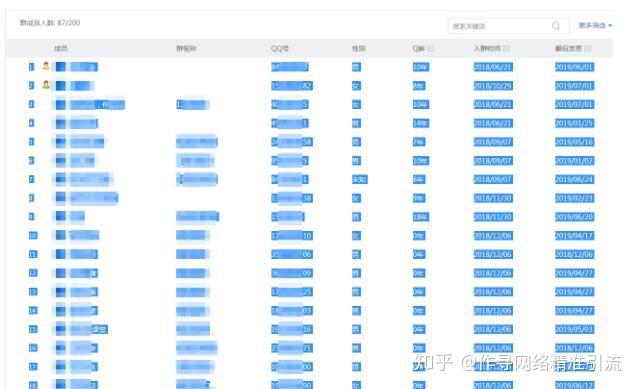Viewport: 638px width, 389px height.
Task: Click the 2019/06/01 last-spoke date in row 1
Action: [x=574, y=67]
